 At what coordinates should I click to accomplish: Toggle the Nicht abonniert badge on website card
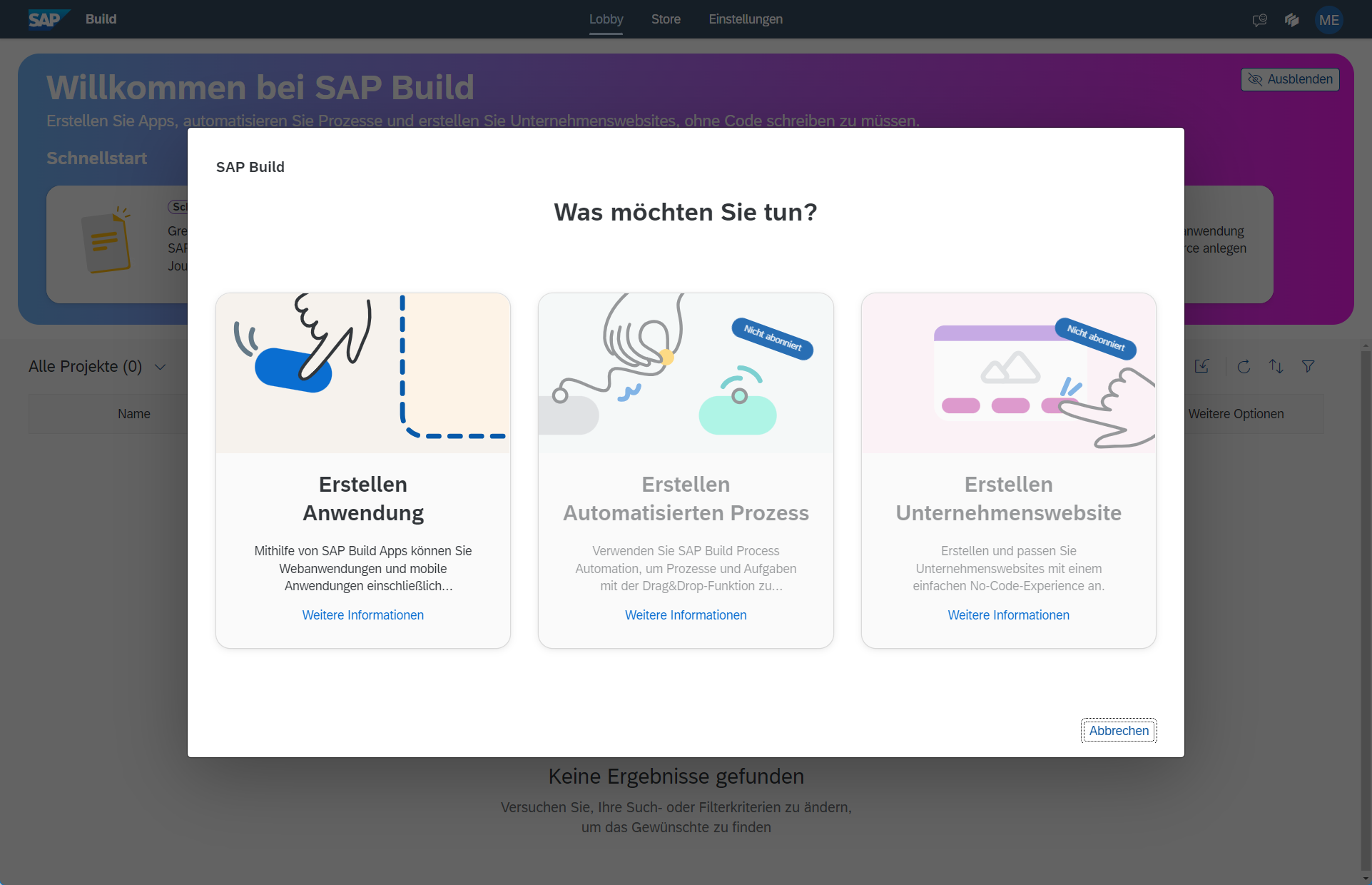pos(1095,339)
